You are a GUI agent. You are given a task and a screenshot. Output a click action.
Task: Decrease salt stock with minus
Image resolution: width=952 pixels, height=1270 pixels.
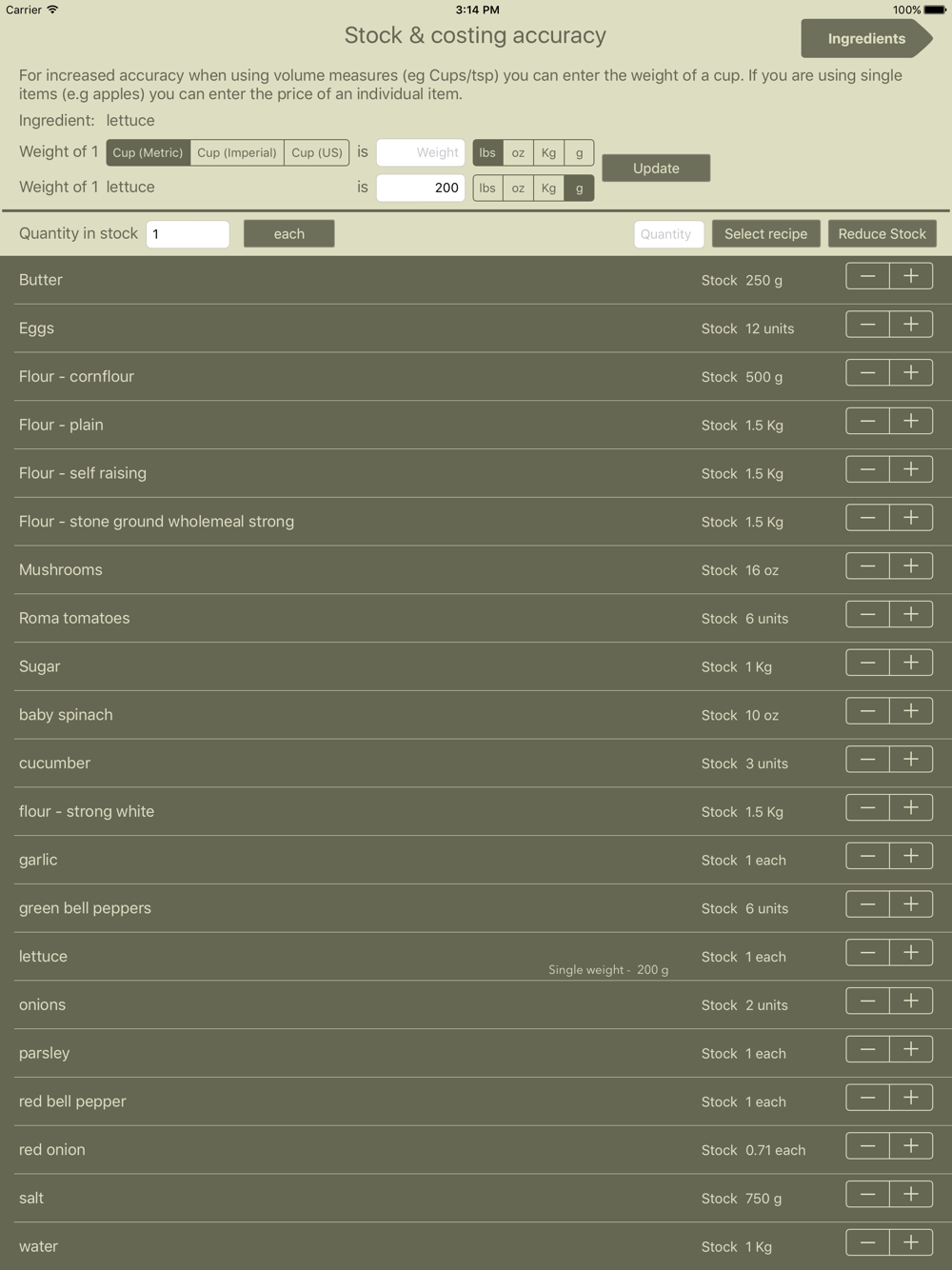coord(867,1194)
